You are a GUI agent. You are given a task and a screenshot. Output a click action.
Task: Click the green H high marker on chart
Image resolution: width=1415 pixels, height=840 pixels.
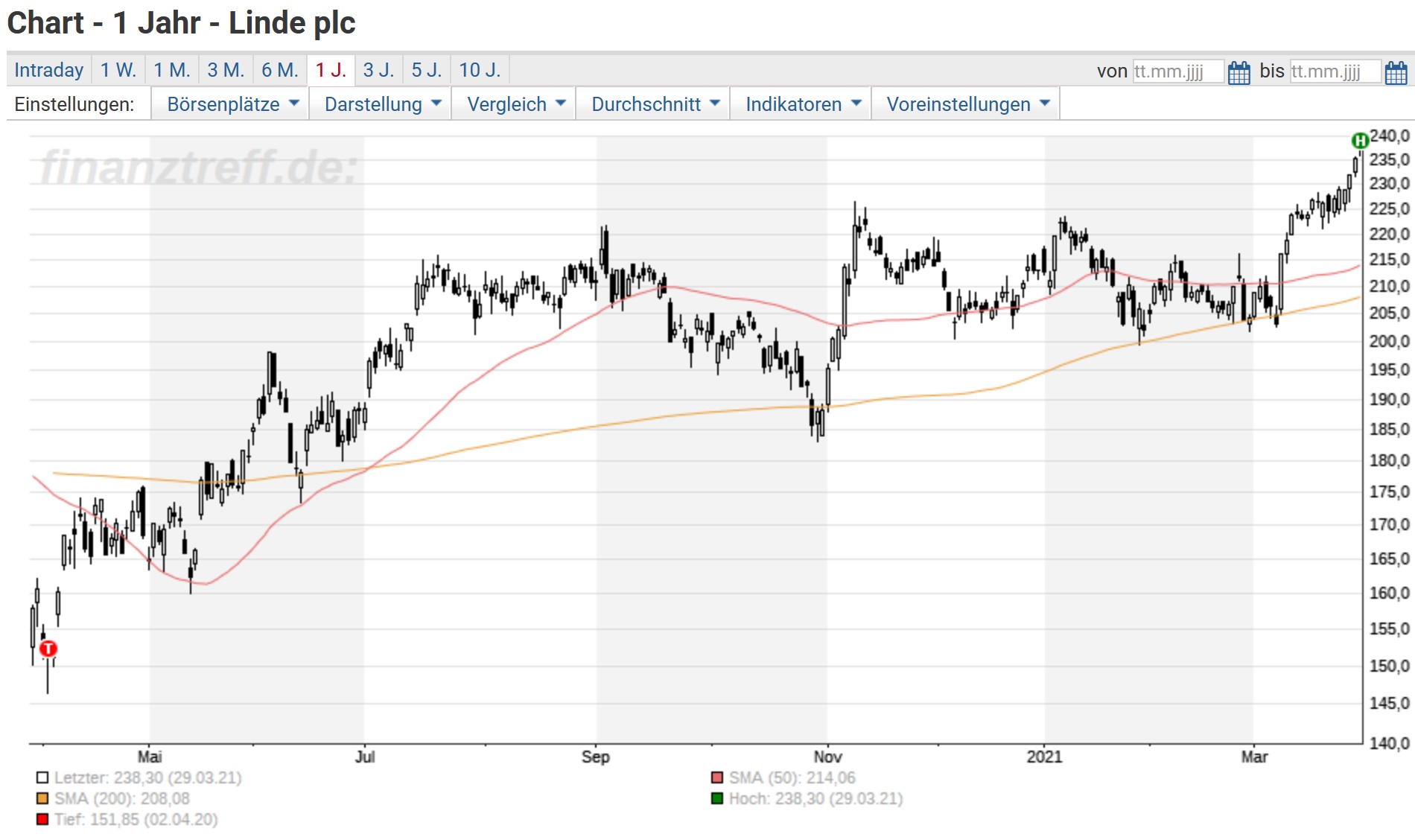1360,140
